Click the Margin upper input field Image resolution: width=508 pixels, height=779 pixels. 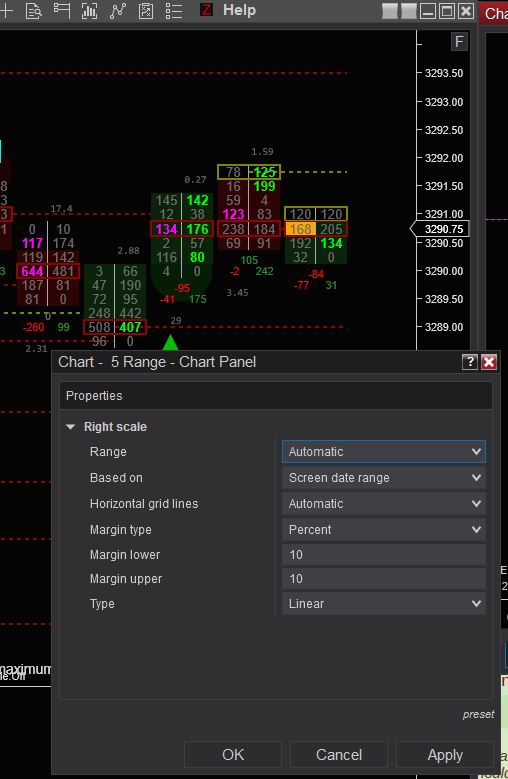point(384,579)
